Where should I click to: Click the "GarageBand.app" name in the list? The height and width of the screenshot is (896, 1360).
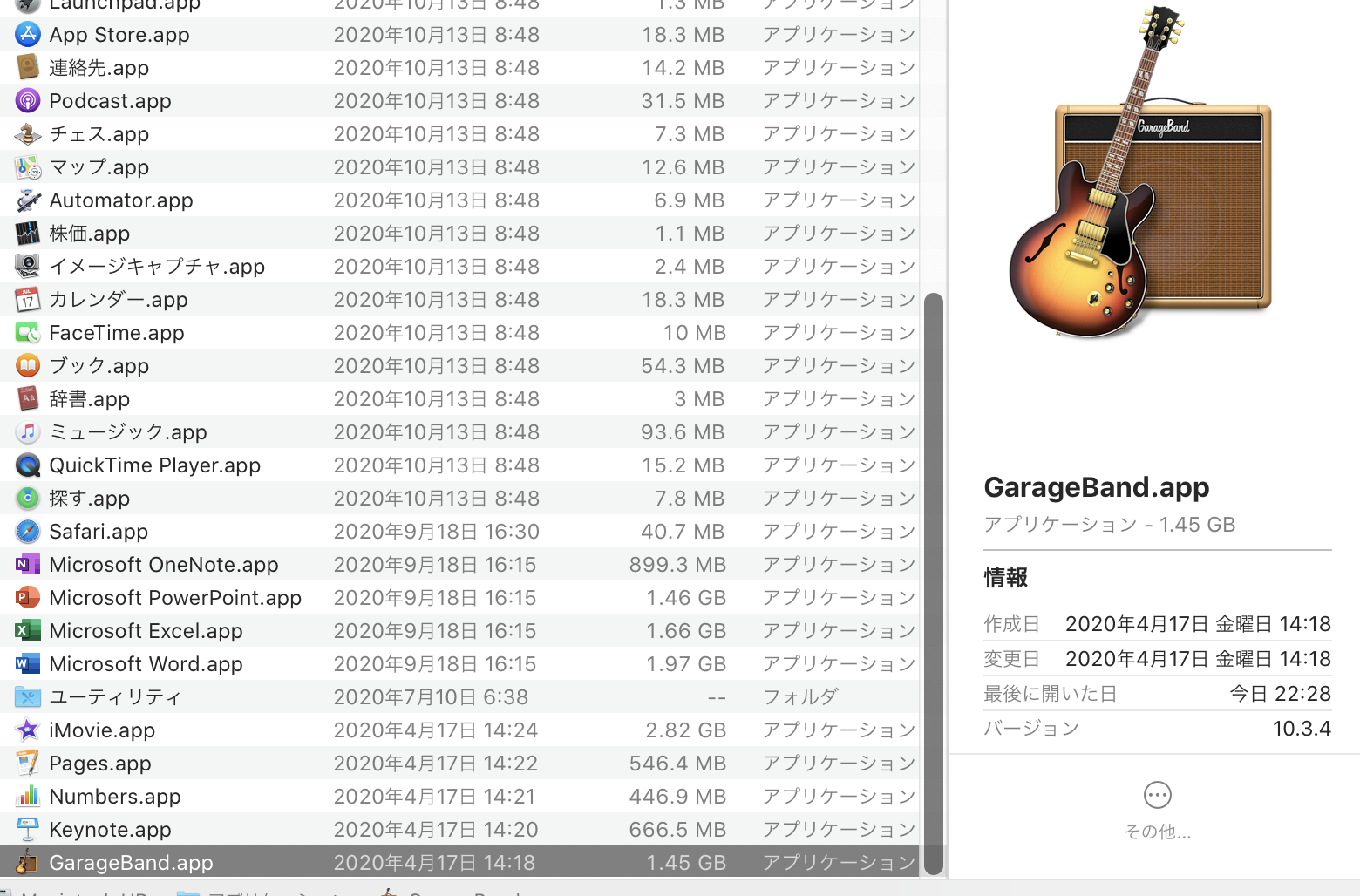click(131, 863)
